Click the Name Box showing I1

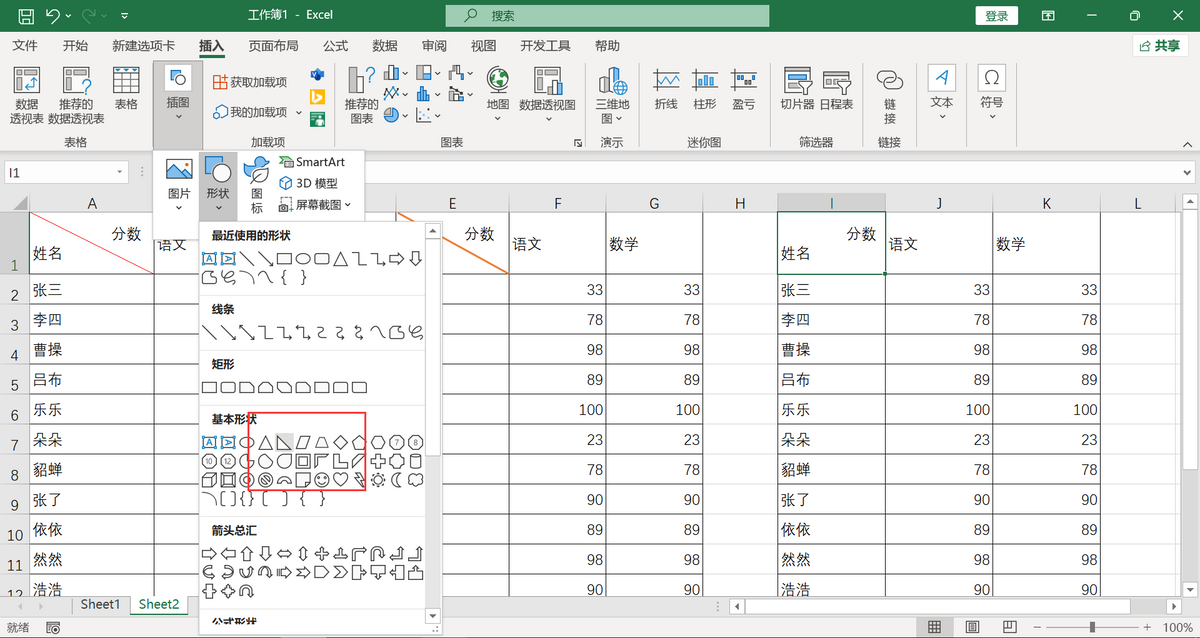tap(60, 172)
